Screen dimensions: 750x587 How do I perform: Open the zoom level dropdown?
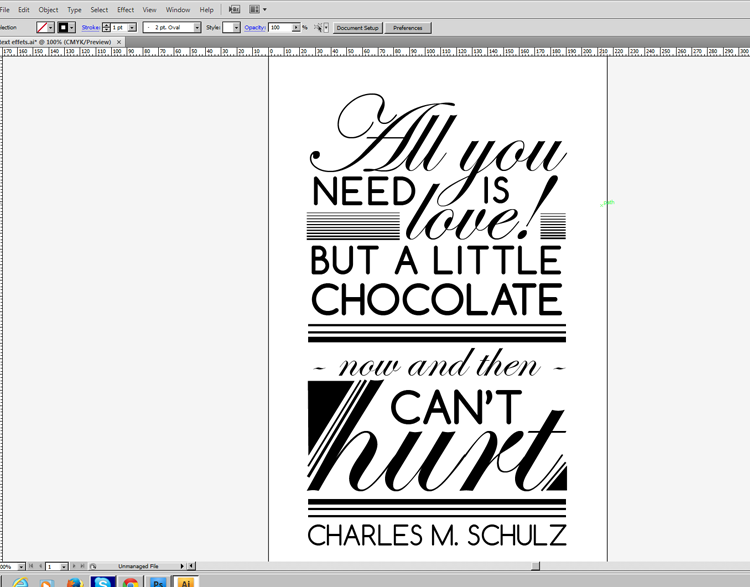pos(21,566)
